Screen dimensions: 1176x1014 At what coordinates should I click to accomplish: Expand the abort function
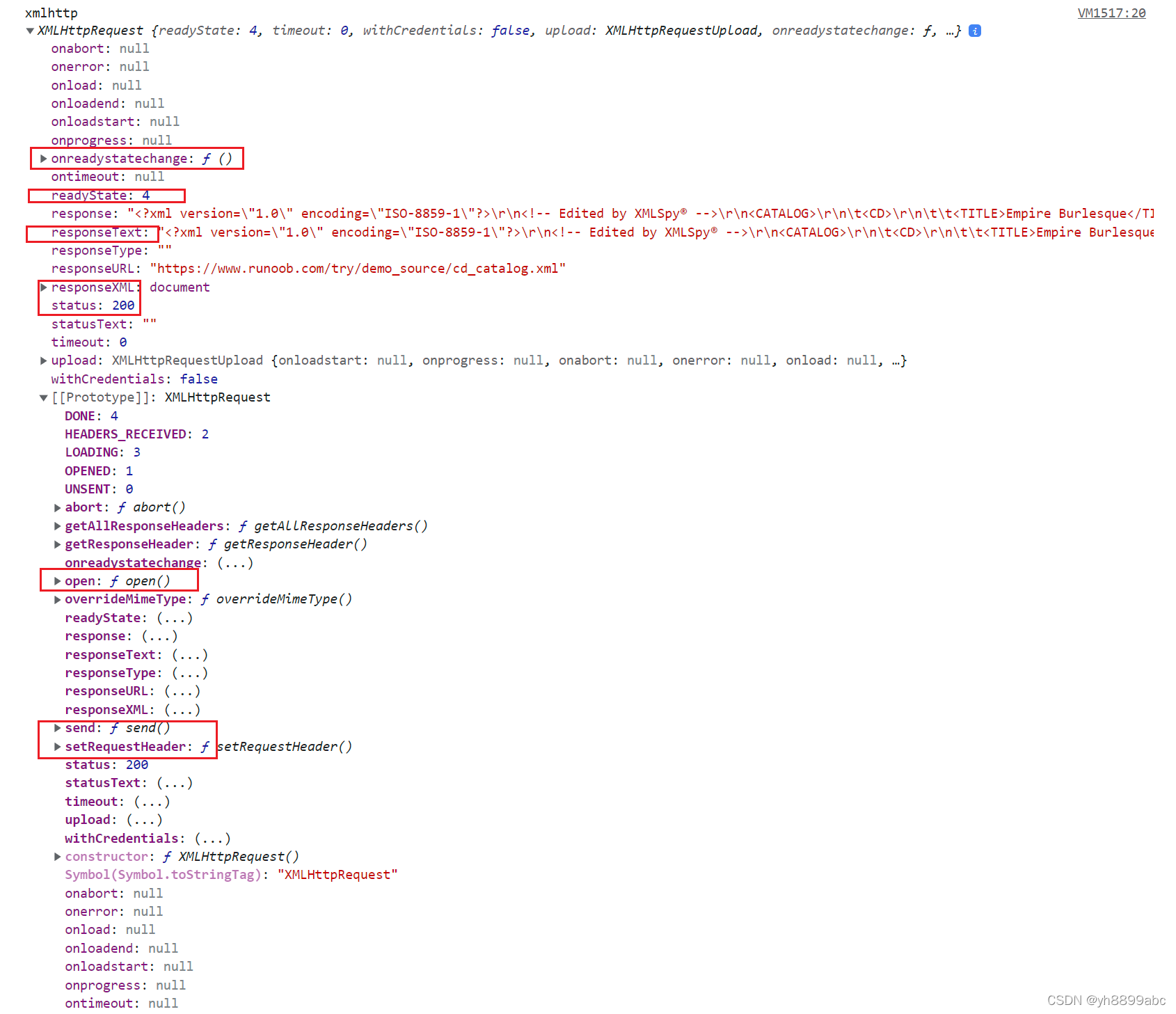[57, 507]
